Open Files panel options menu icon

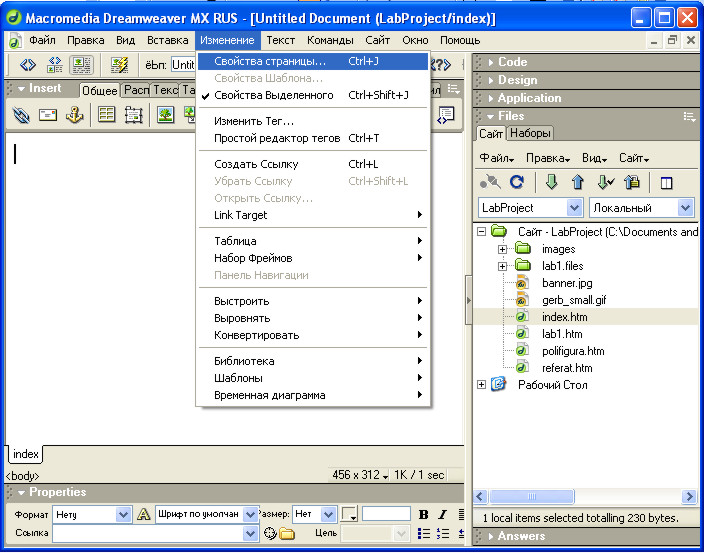click(689, 117)
